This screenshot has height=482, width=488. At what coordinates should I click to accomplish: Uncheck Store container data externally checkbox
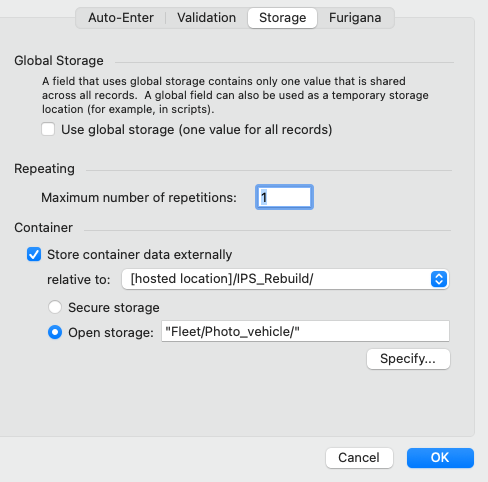(34, 255)
